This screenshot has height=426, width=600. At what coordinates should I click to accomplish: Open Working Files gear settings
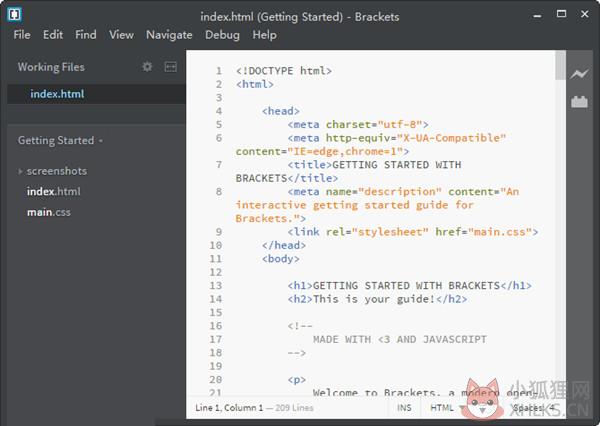(147, 67)
